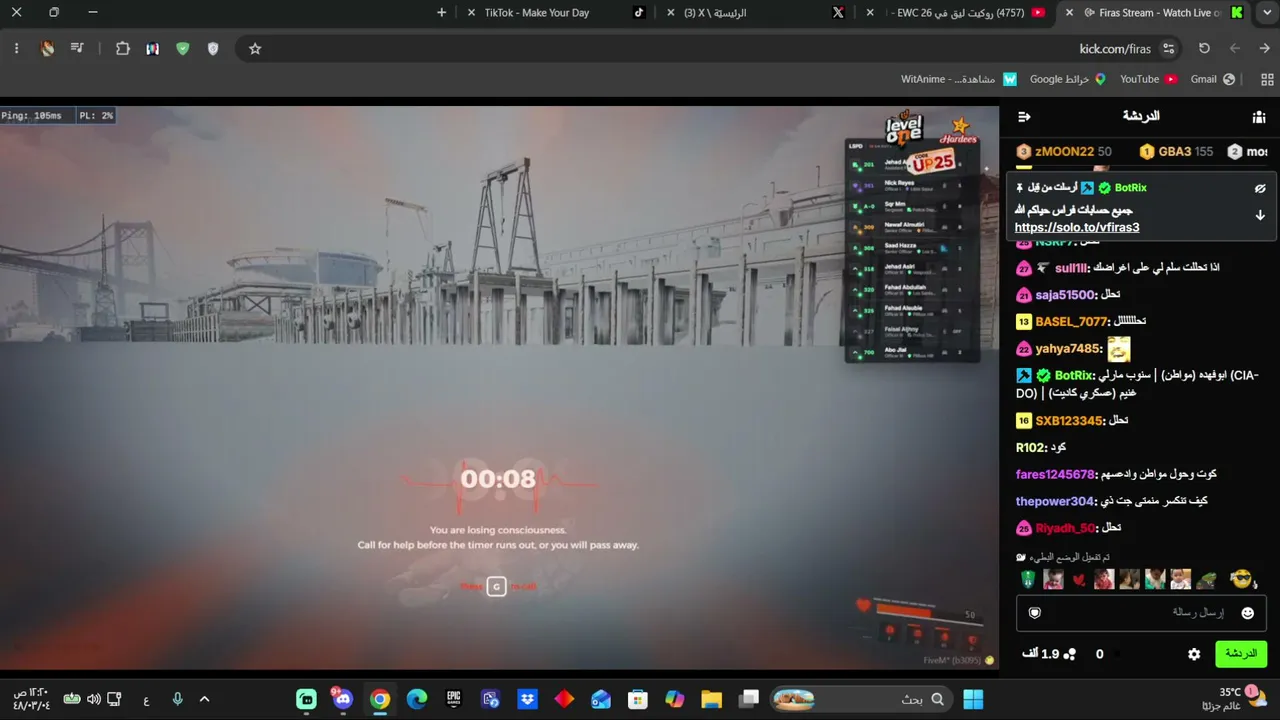Screen dimensions: 1280x720
Task: Click the 00:08 countdown timer in stream
Action: tap(498, 479)
